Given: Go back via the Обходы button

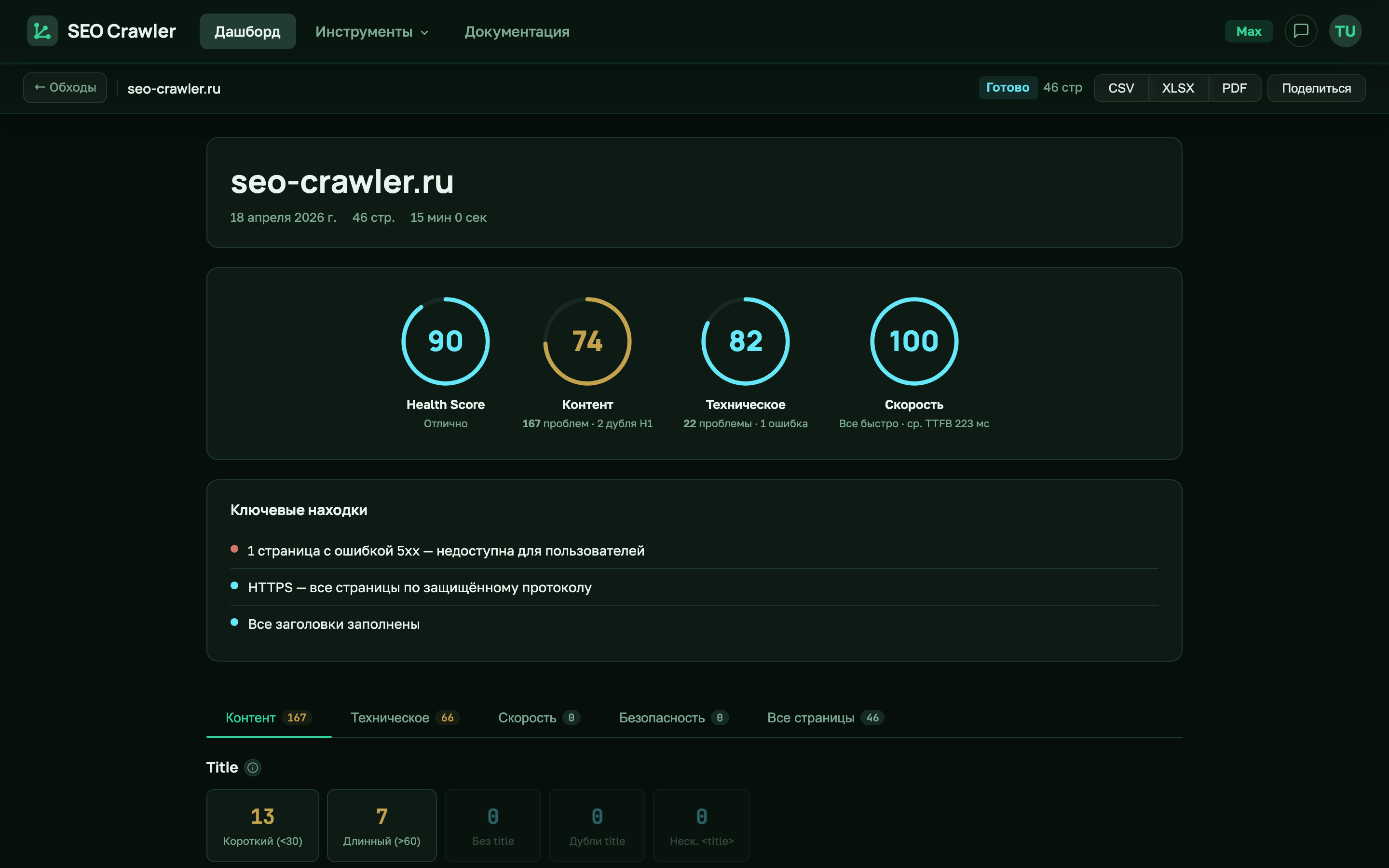Looking at the screenshot, I should (x=65, y=88).
